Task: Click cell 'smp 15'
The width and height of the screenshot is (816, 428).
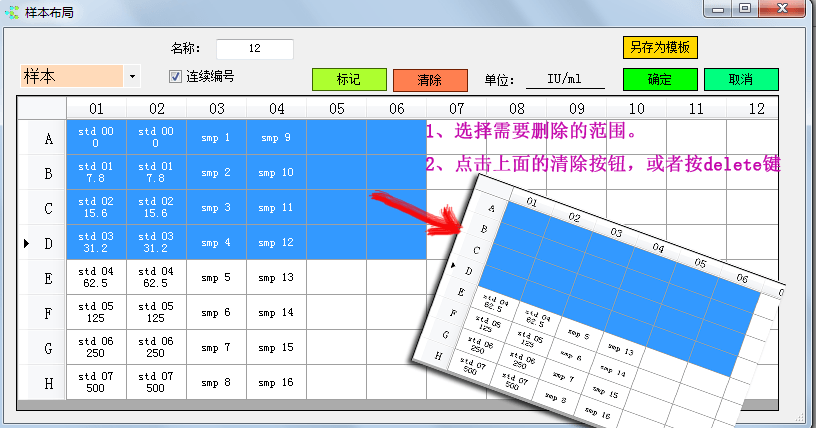Action: click(x=276, y=347)
